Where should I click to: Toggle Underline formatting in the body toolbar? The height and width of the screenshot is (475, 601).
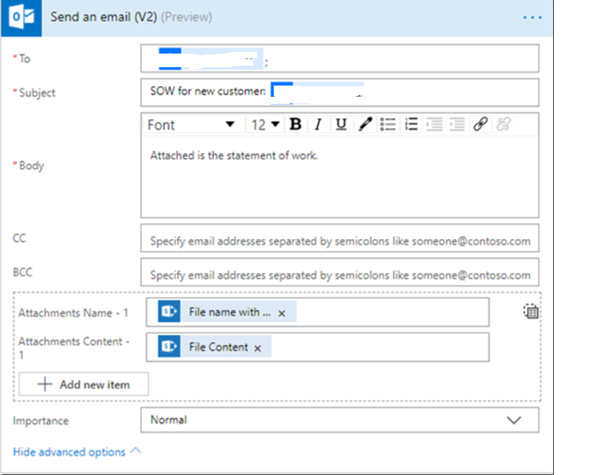(341, 124)
